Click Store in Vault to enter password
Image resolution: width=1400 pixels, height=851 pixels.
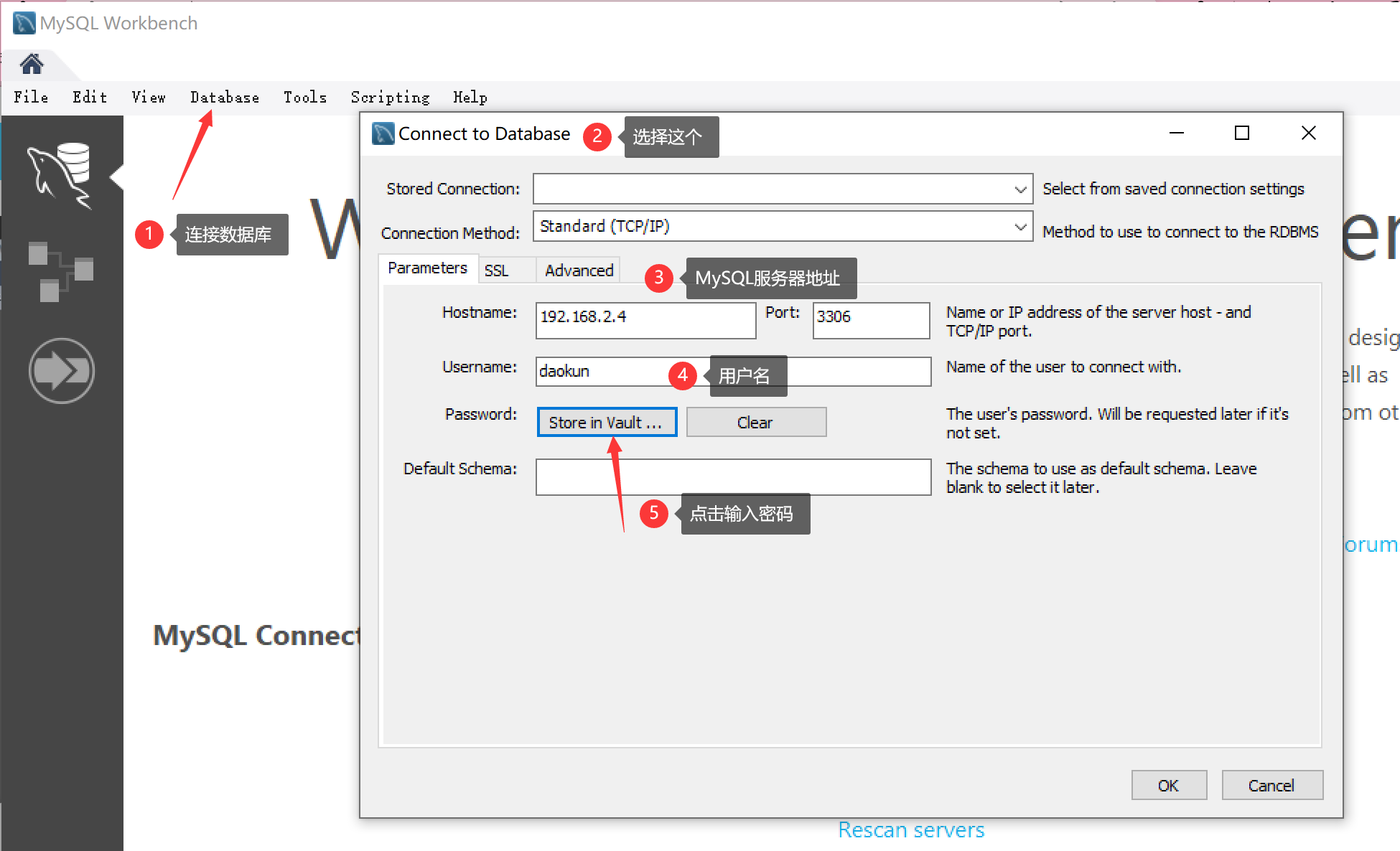tap(606, 420)
